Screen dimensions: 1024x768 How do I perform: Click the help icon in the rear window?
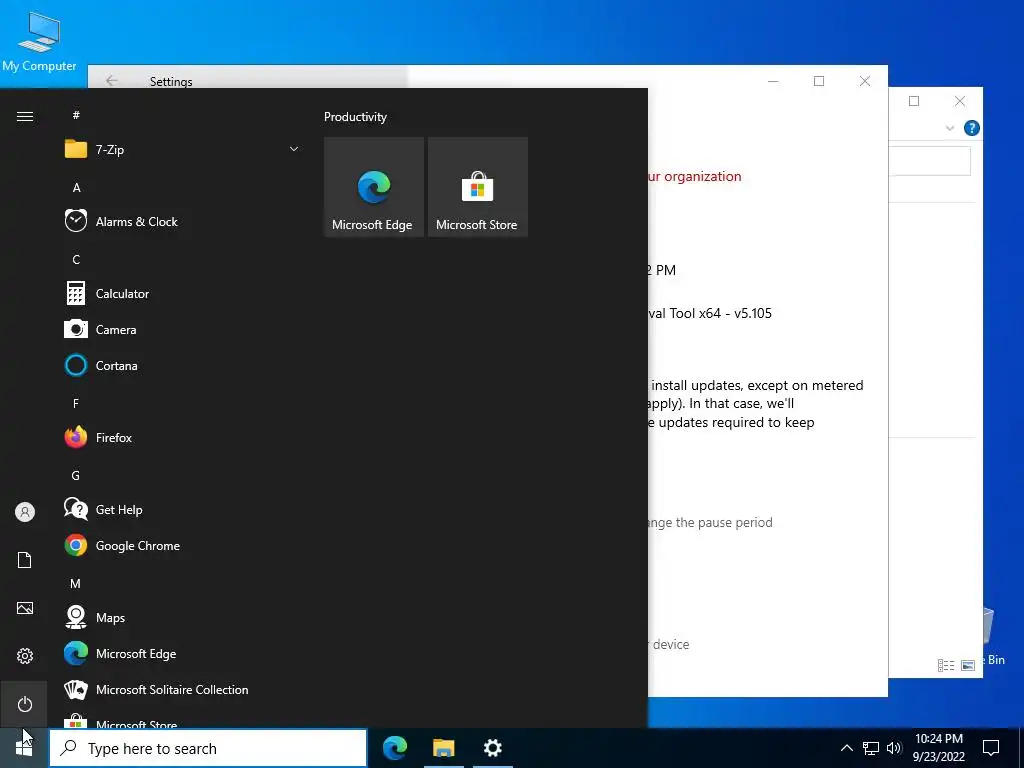click(x=972, y=128)
